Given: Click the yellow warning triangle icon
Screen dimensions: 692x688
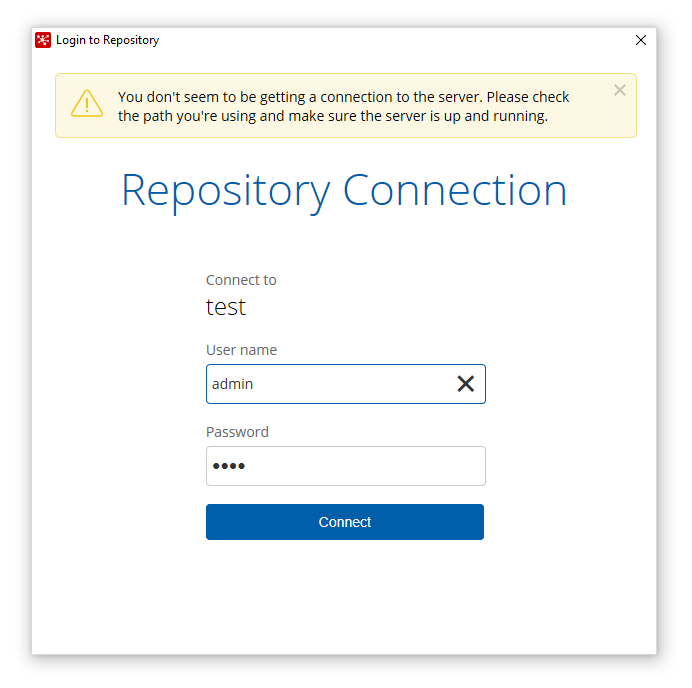Looking at the screenshot, I should pos(87,104).
